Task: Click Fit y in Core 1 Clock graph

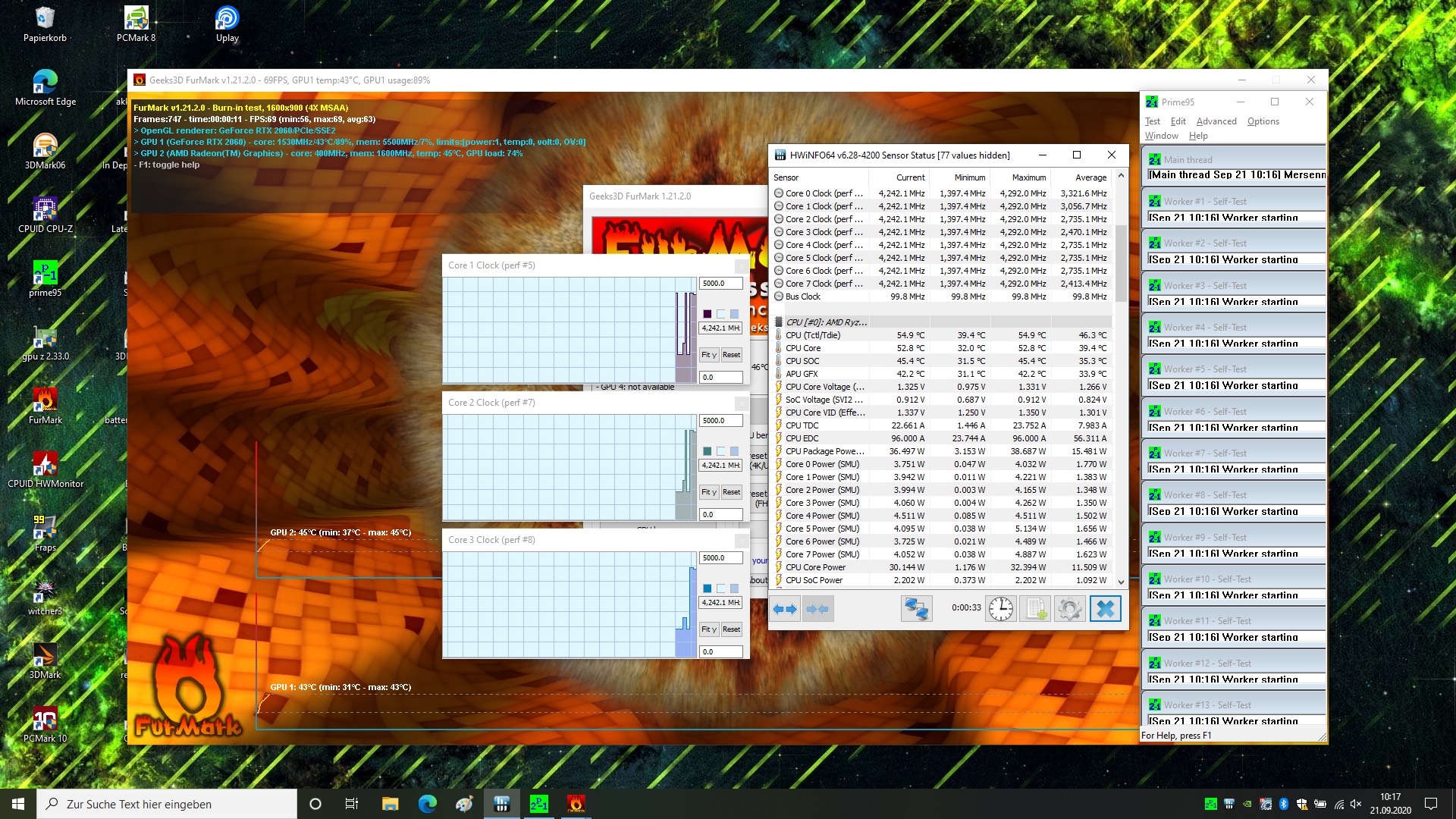Action: [709, 355]
